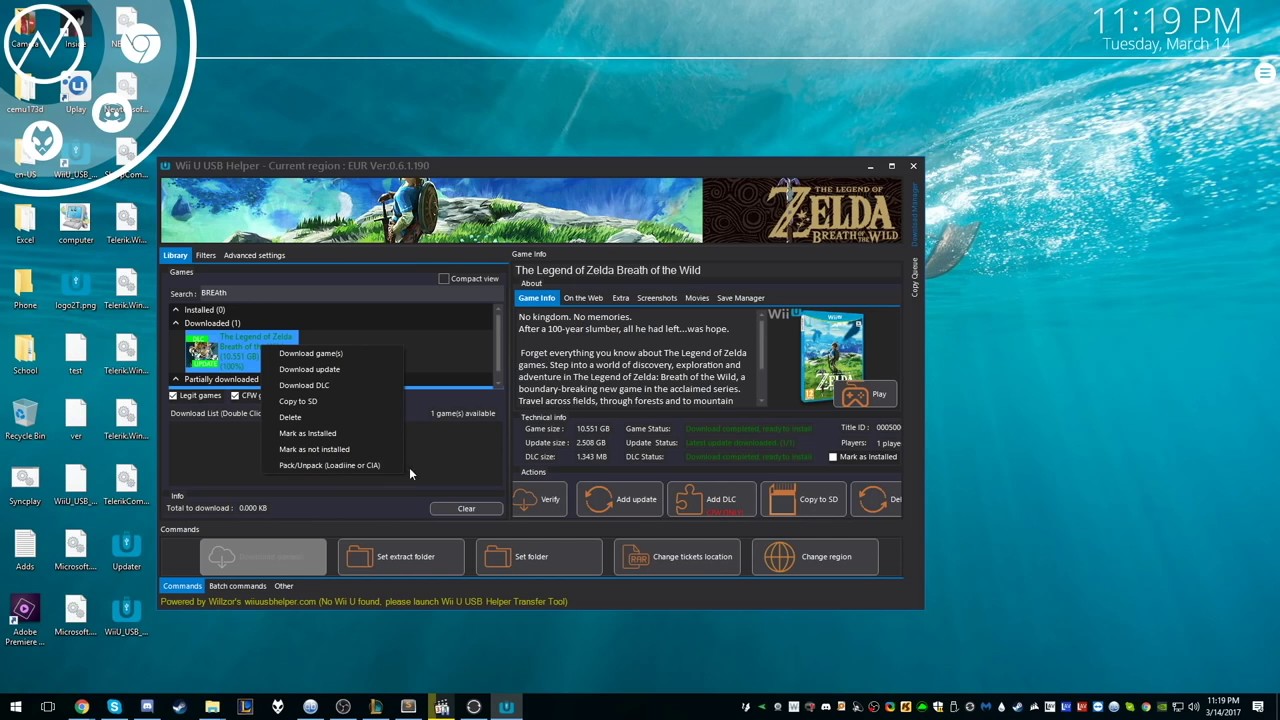Open the Adds file on desktop
This screenshot has height=720, width=1280.
click(x=25, y=550)
